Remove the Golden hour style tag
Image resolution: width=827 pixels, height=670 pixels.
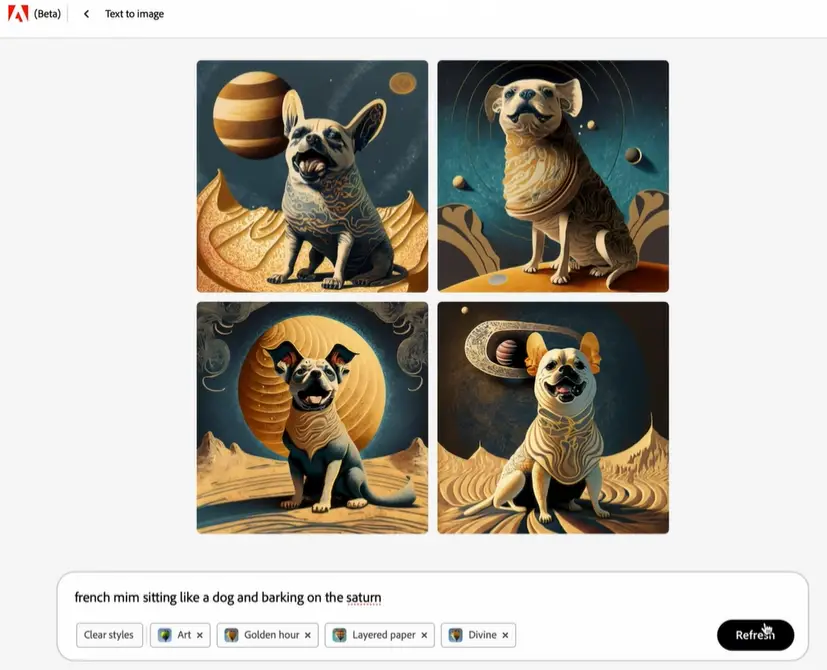(308, 635)
